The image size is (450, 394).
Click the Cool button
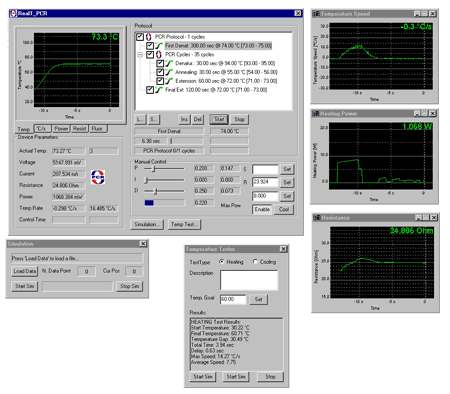point(284,209)
